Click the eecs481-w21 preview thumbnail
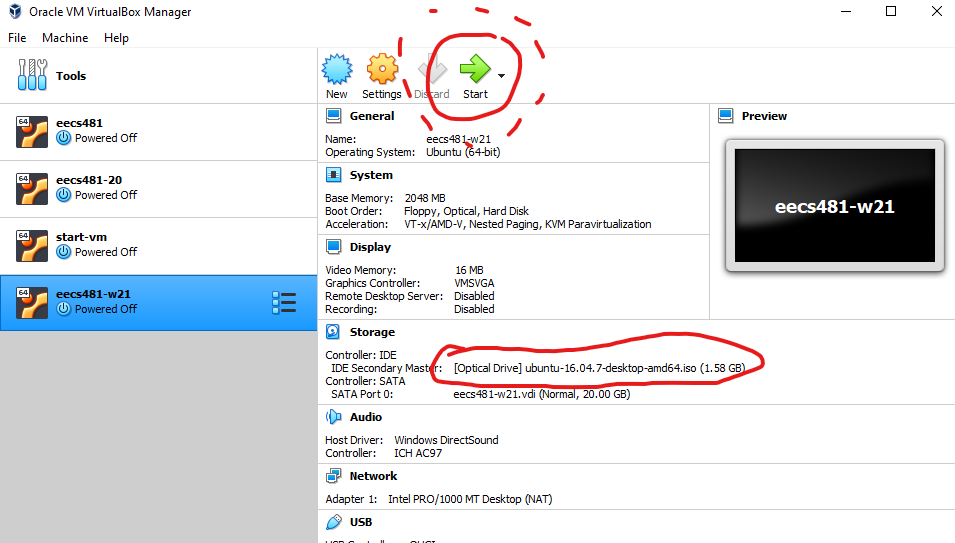955x543 pixels. click(834, 206)
